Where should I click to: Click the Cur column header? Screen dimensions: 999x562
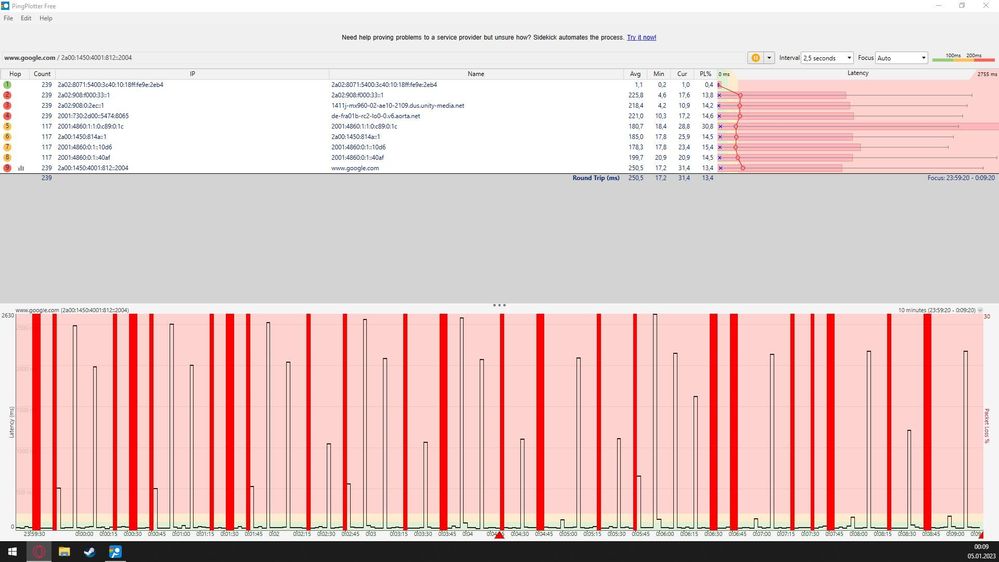[x=682, y=74]
